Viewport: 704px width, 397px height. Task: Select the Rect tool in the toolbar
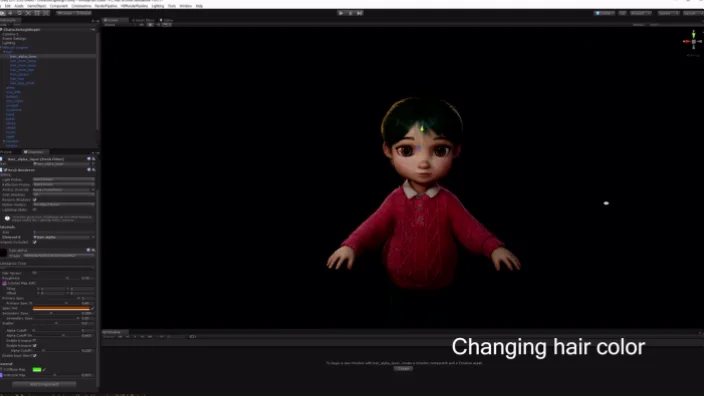click(37, 13)
